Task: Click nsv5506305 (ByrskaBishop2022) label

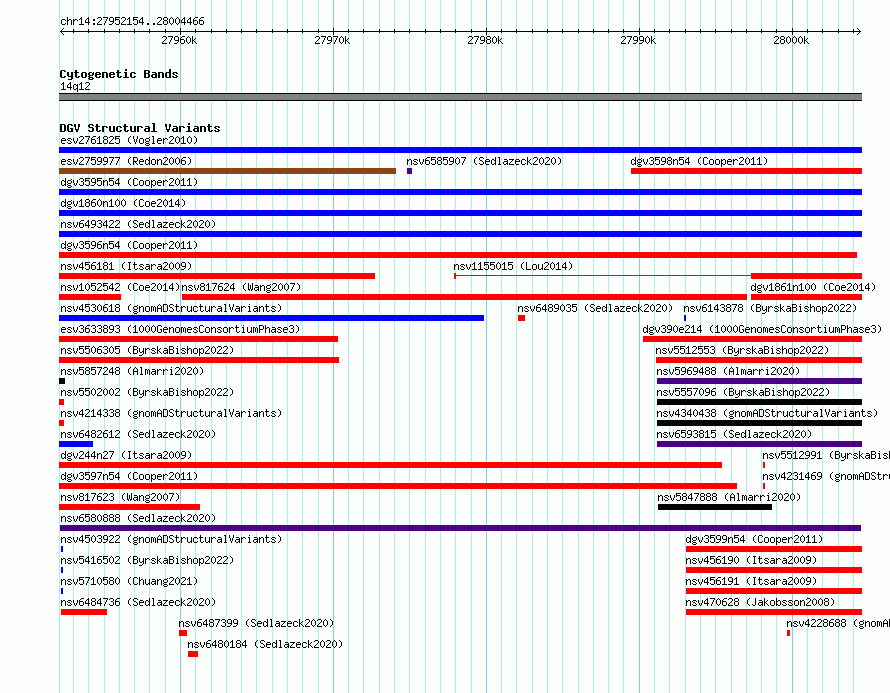Action: 147,350
